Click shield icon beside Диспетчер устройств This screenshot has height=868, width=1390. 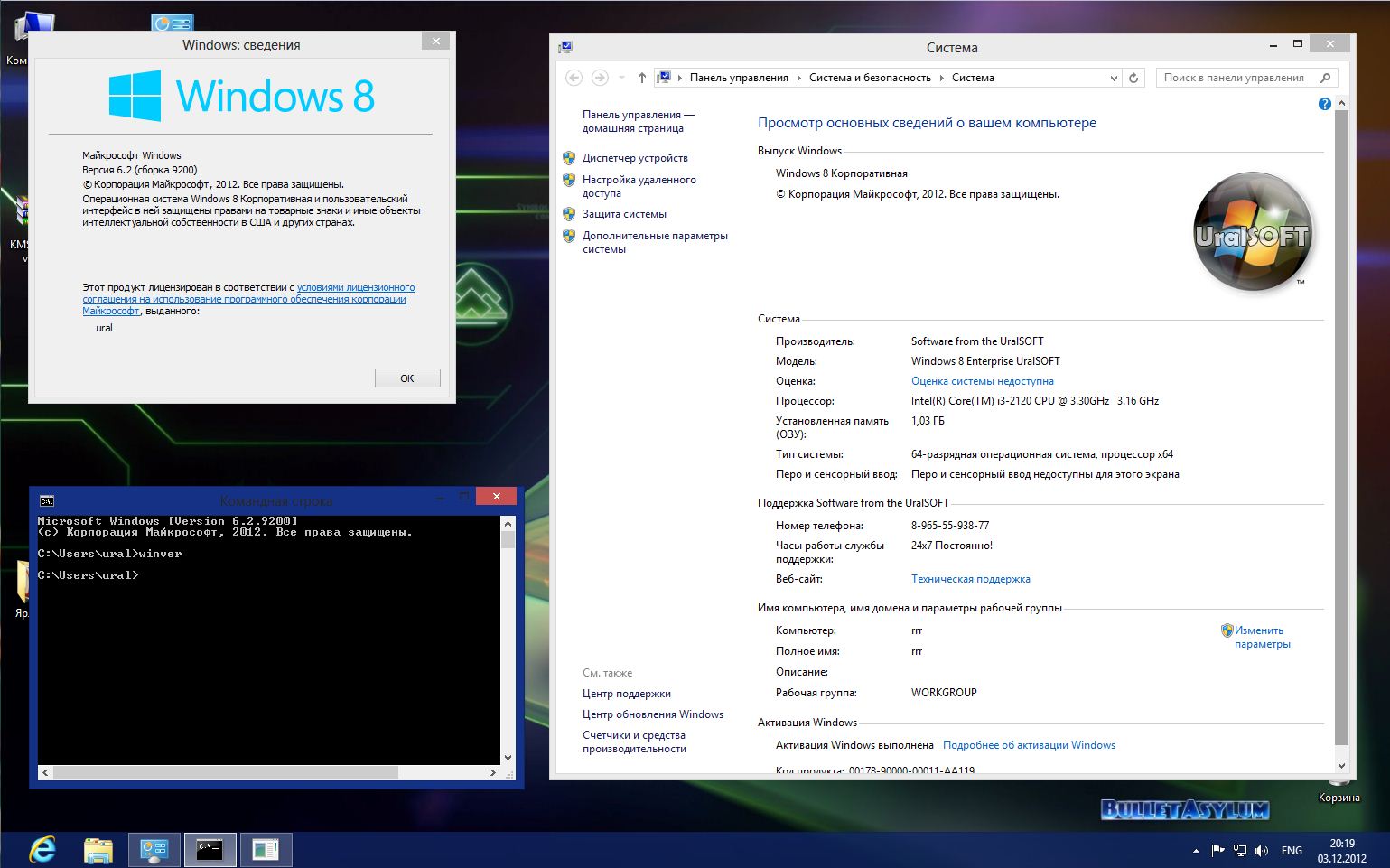[569, 158]
